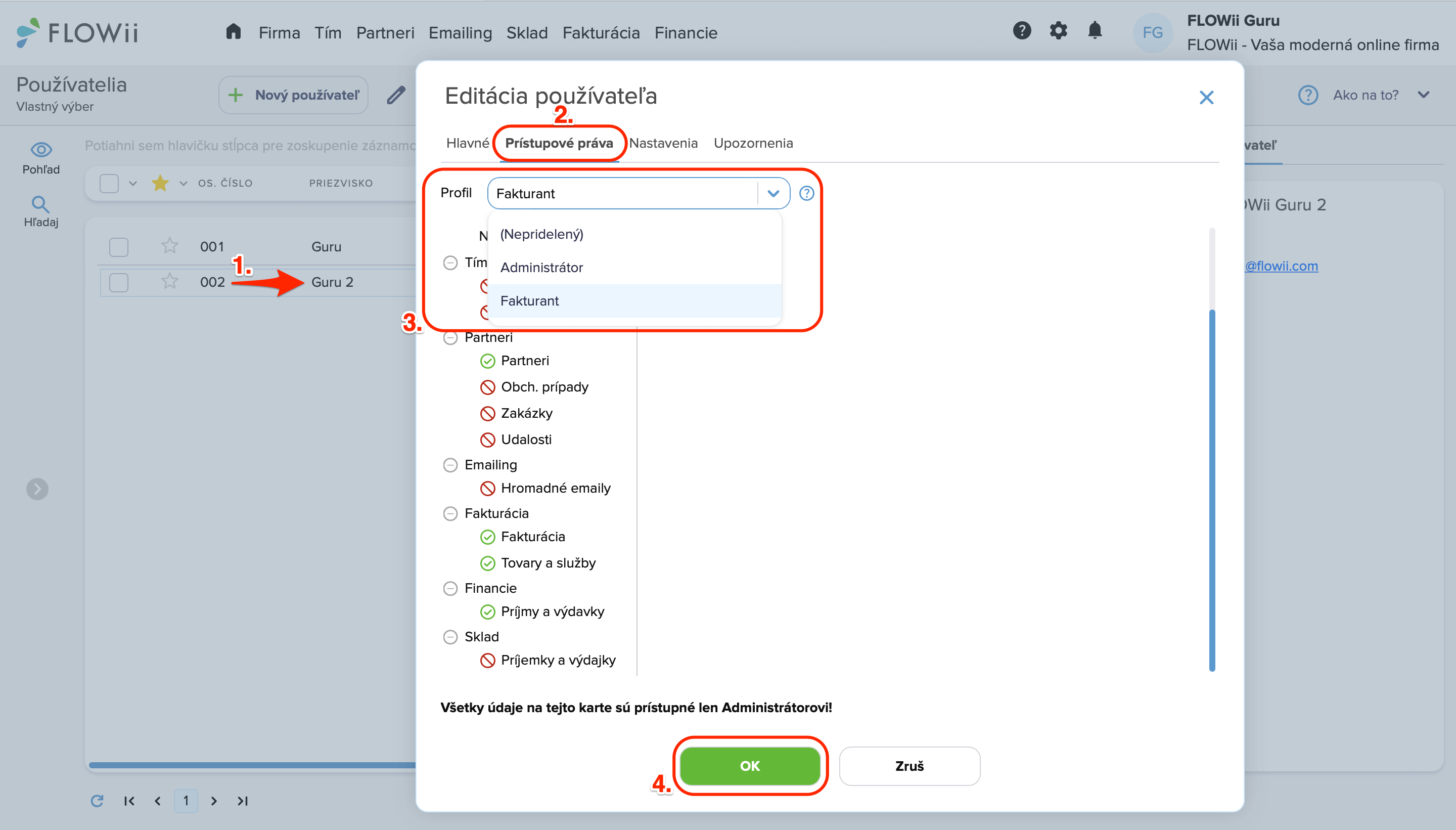This screenshot has height=830, width=1456.
Task: Confirm with the green OK button
Action: pos(750,766)
